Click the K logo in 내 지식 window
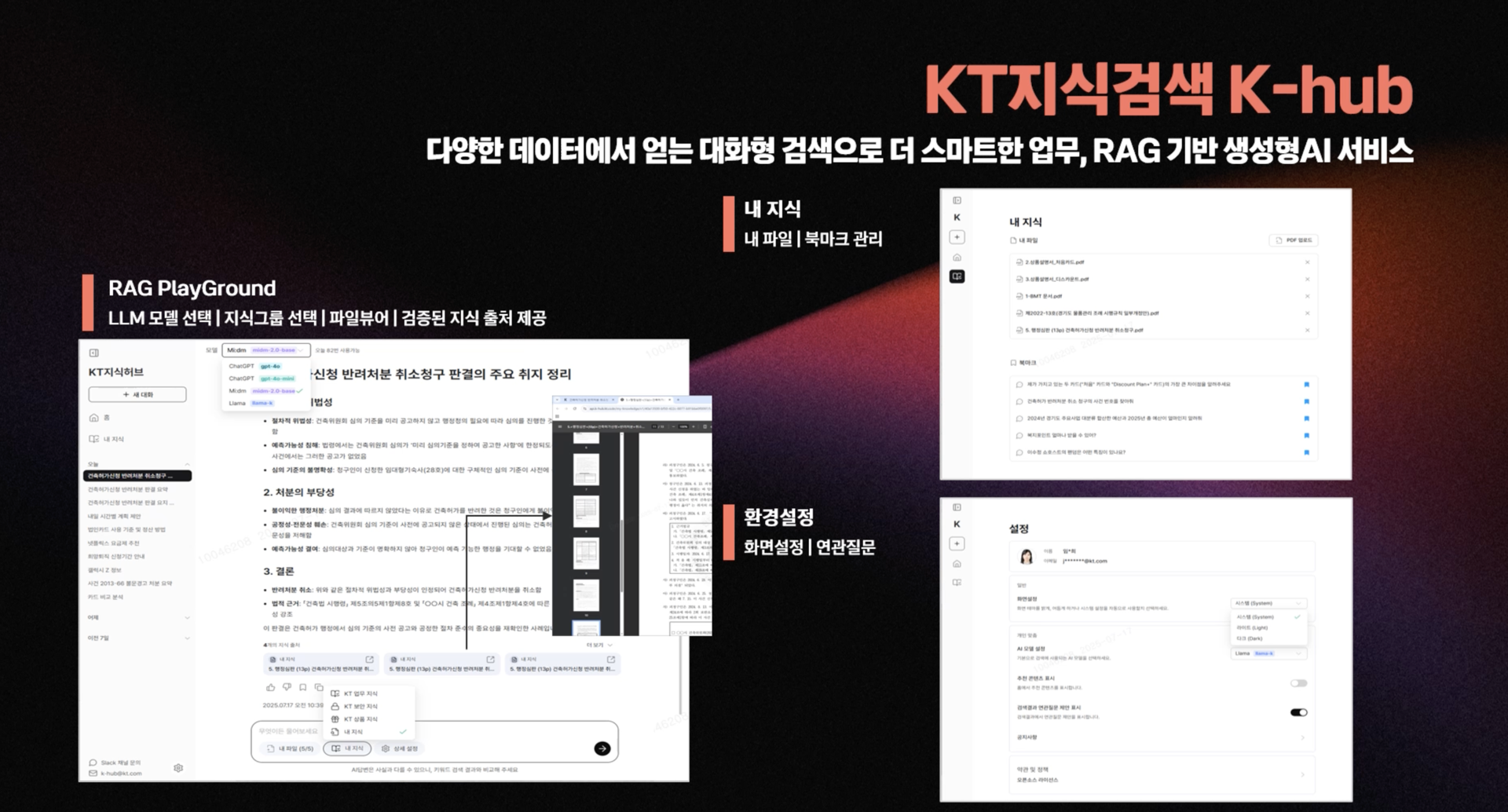 coord(957,218)
